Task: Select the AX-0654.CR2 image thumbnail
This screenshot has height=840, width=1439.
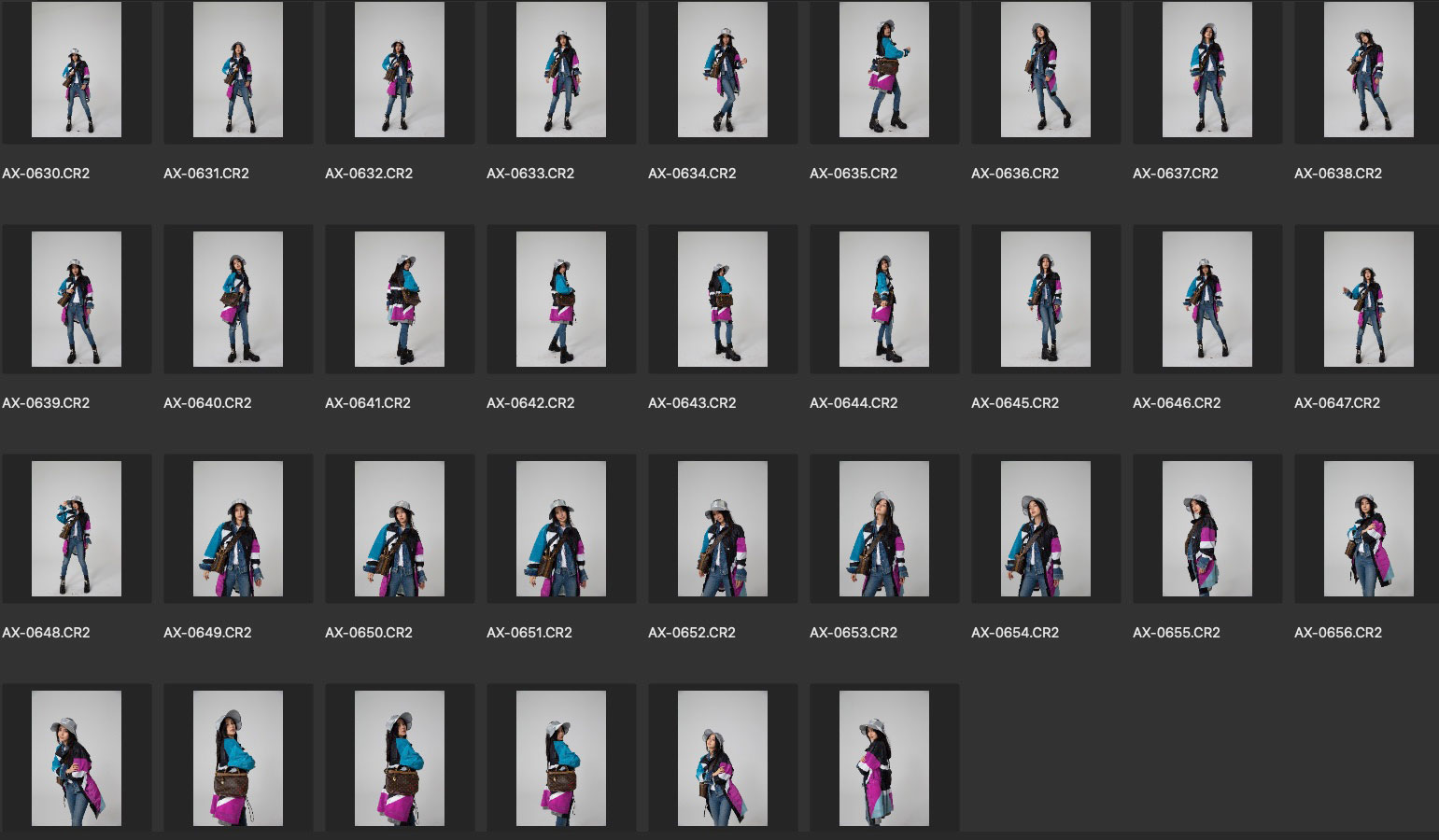Action: [1046, 529]
